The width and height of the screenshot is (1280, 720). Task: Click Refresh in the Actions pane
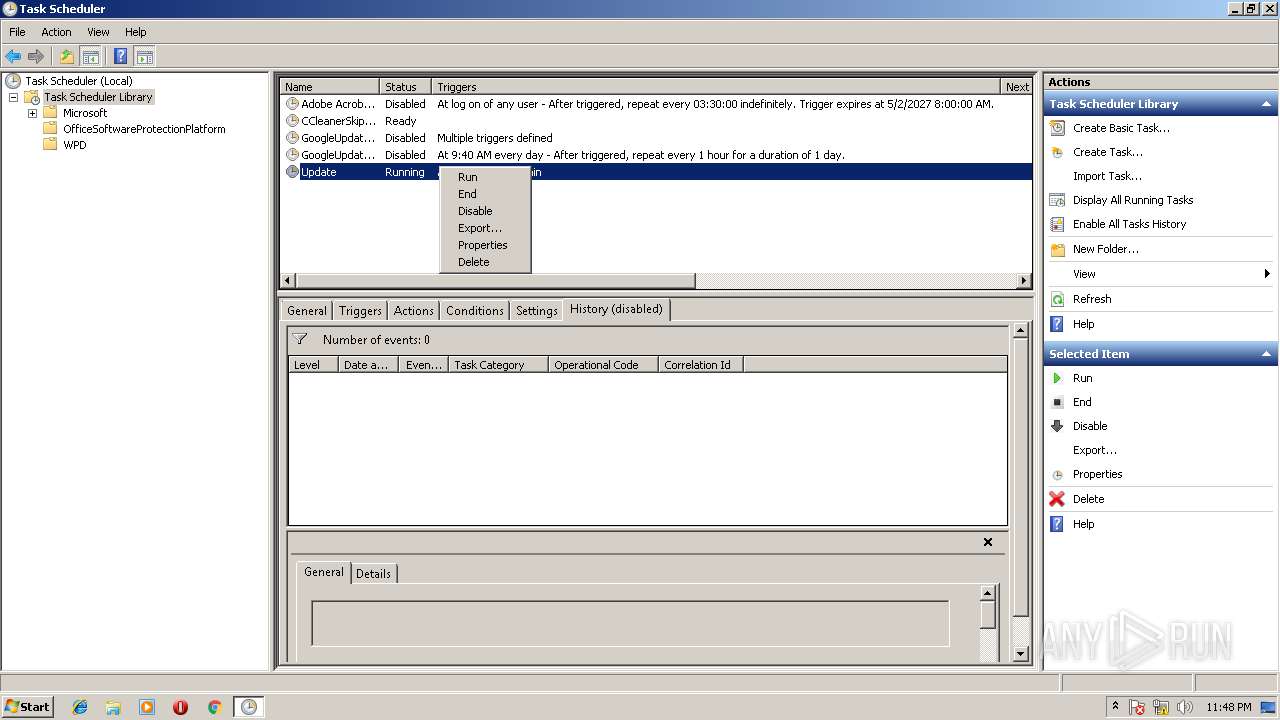coord(1092,299)
